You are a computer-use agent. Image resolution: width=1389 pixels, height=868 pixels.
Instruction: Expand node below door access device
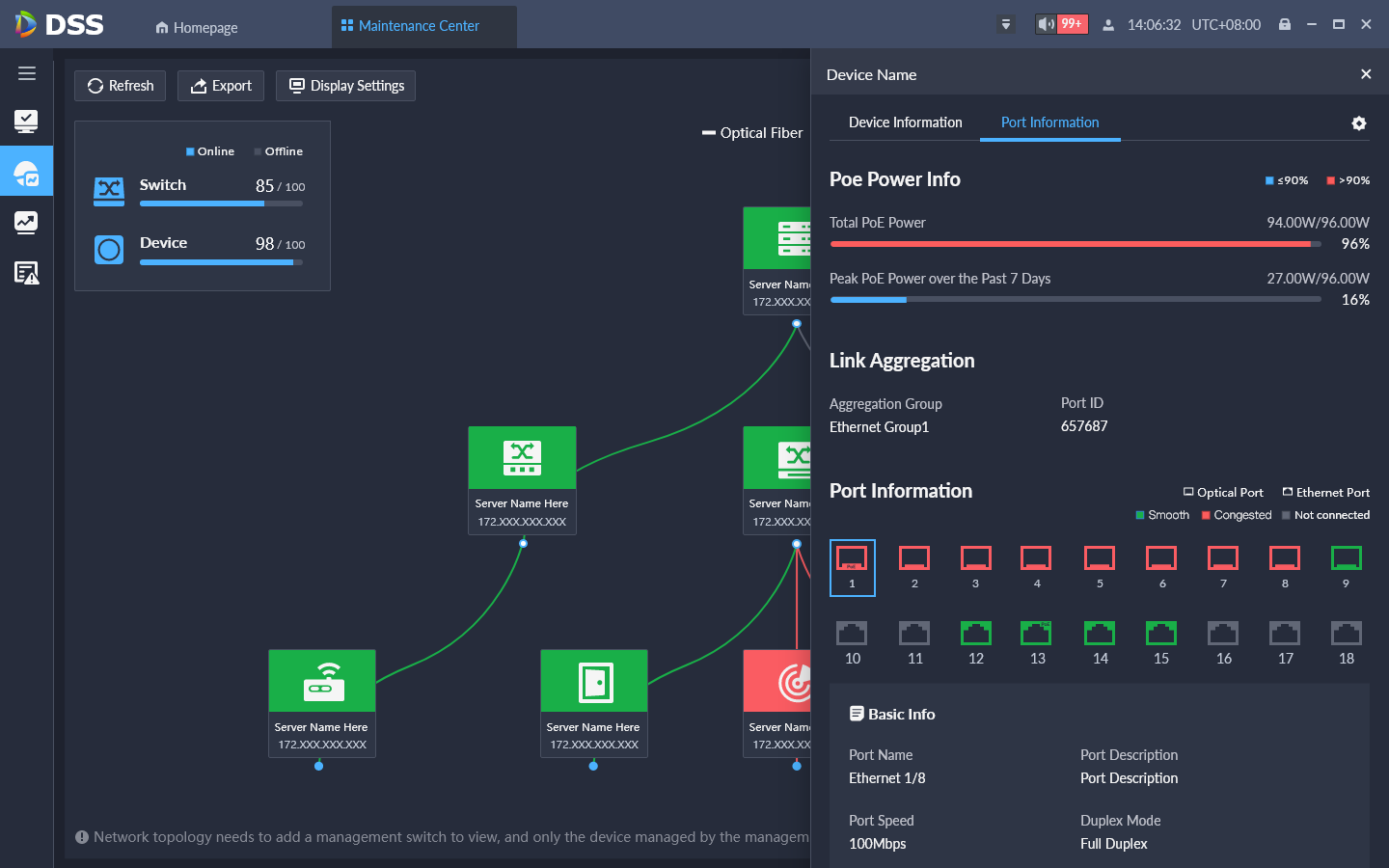(x=593, y=766)
